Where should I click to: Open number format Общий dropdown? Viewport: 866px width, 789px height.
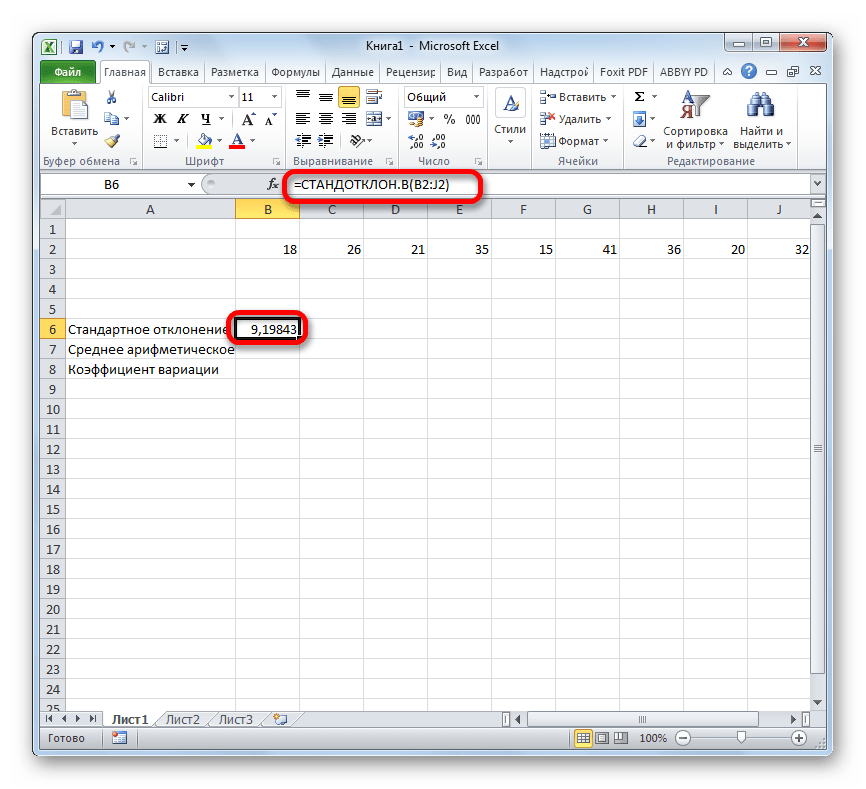476,97
